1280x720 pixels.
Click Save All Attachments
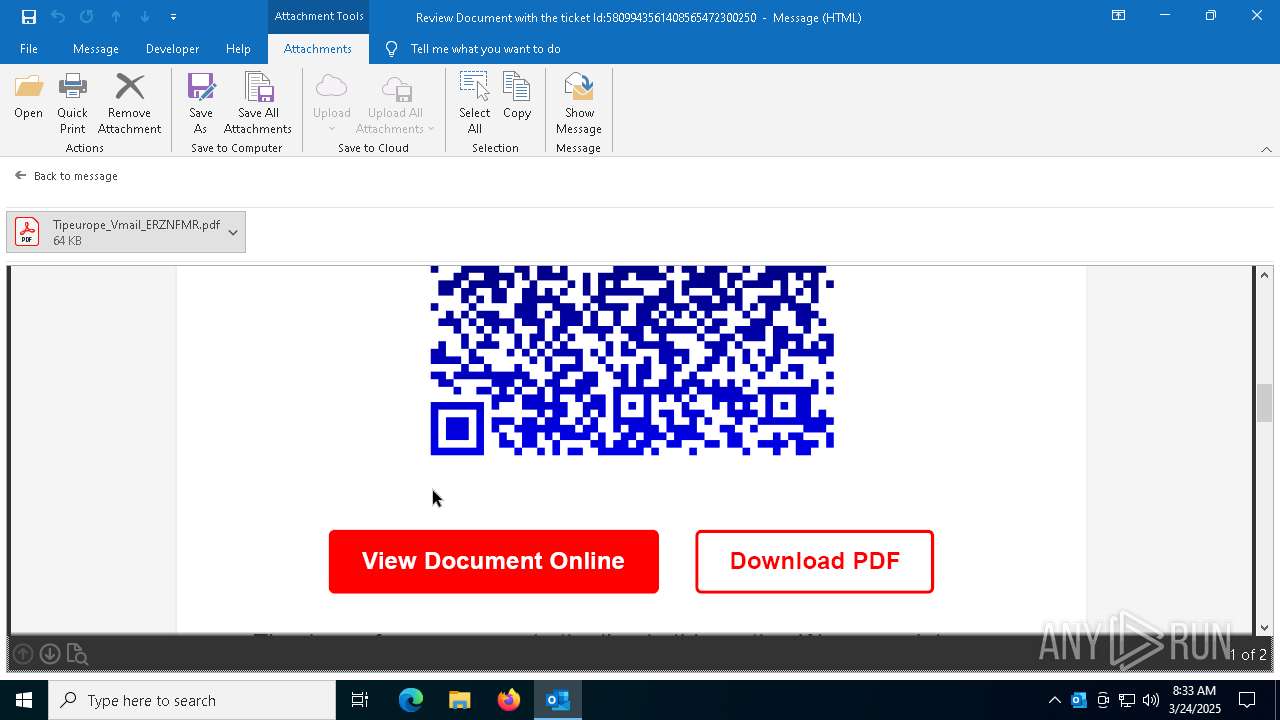258,103
